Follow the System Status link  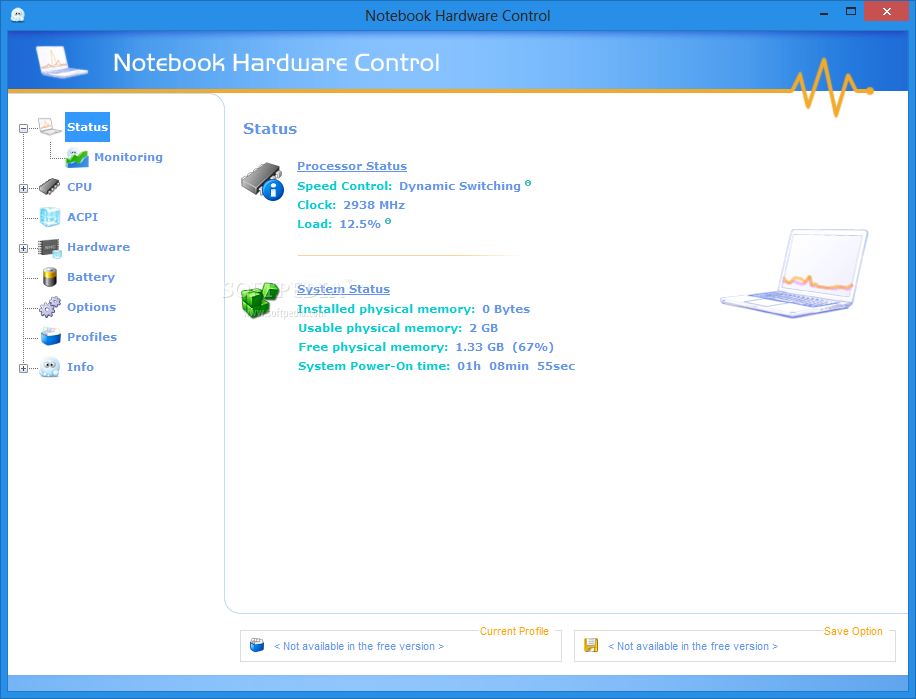[344, 289]
